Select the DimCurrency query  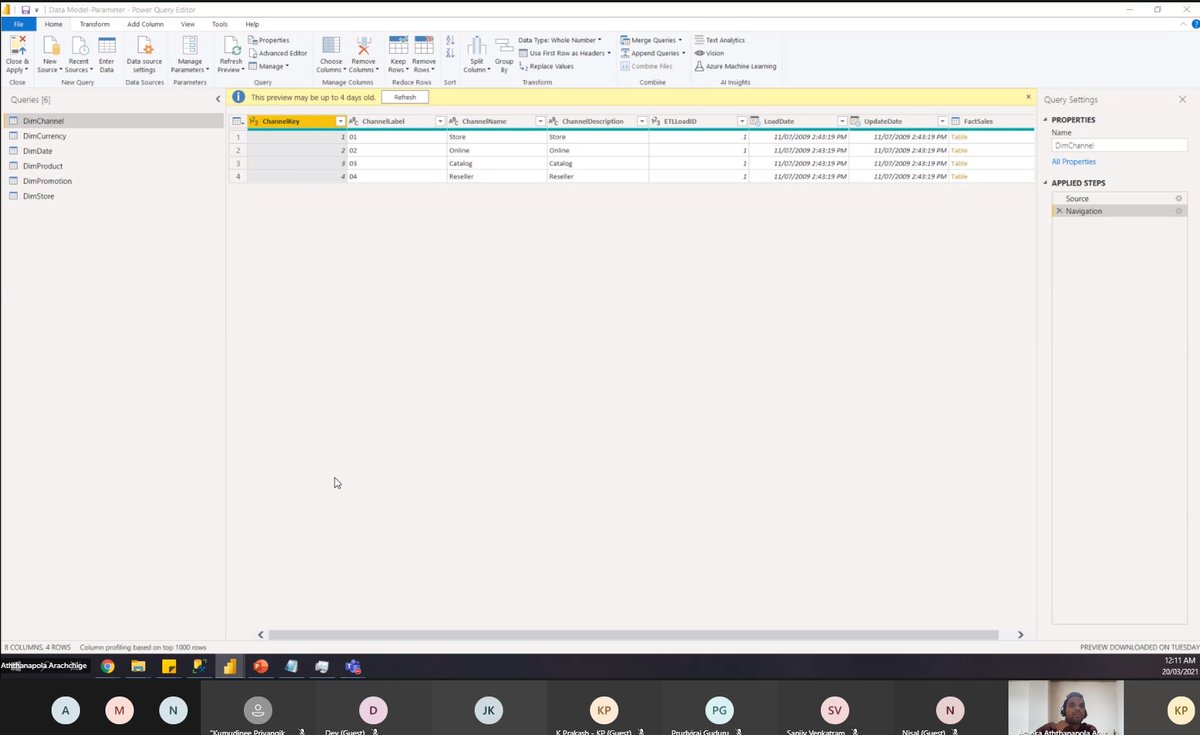112,136
